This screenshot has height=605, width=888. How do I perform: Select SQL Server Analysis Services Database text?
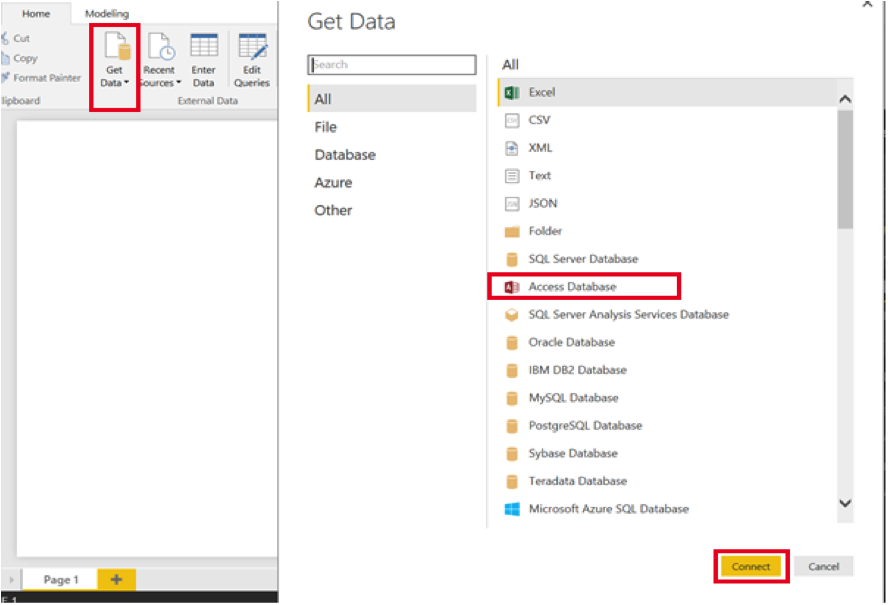click(x=629, y=314)
